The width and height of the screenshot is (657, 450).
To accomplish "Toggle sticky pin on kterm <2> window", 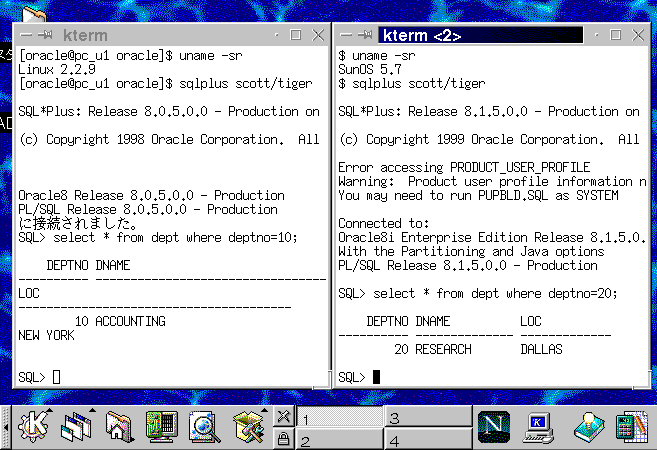I will pyautogui.click(x=365, y=35).
